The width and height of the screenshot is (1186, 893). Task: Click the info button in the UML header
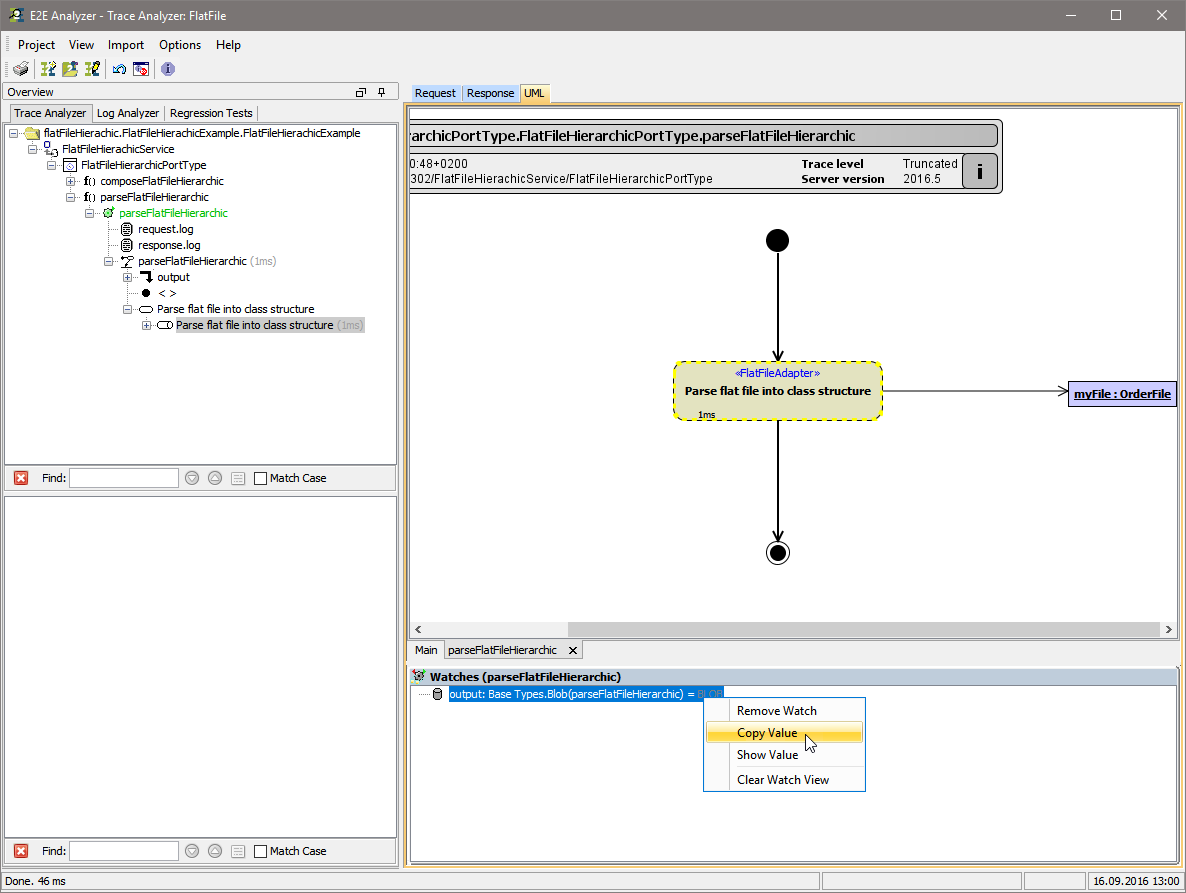click(x=978, y=171)
